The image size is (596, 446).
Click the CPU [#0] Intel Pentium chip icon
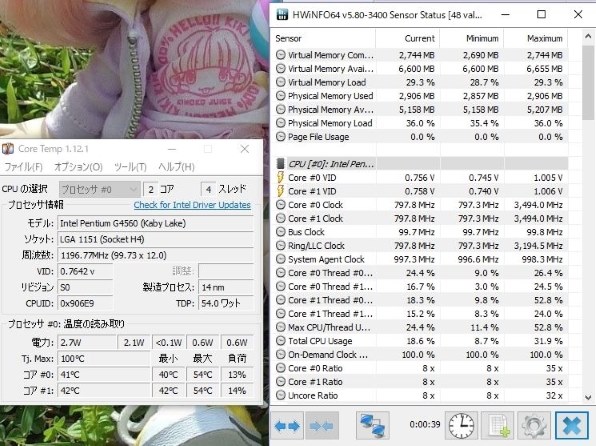[281, 164]
